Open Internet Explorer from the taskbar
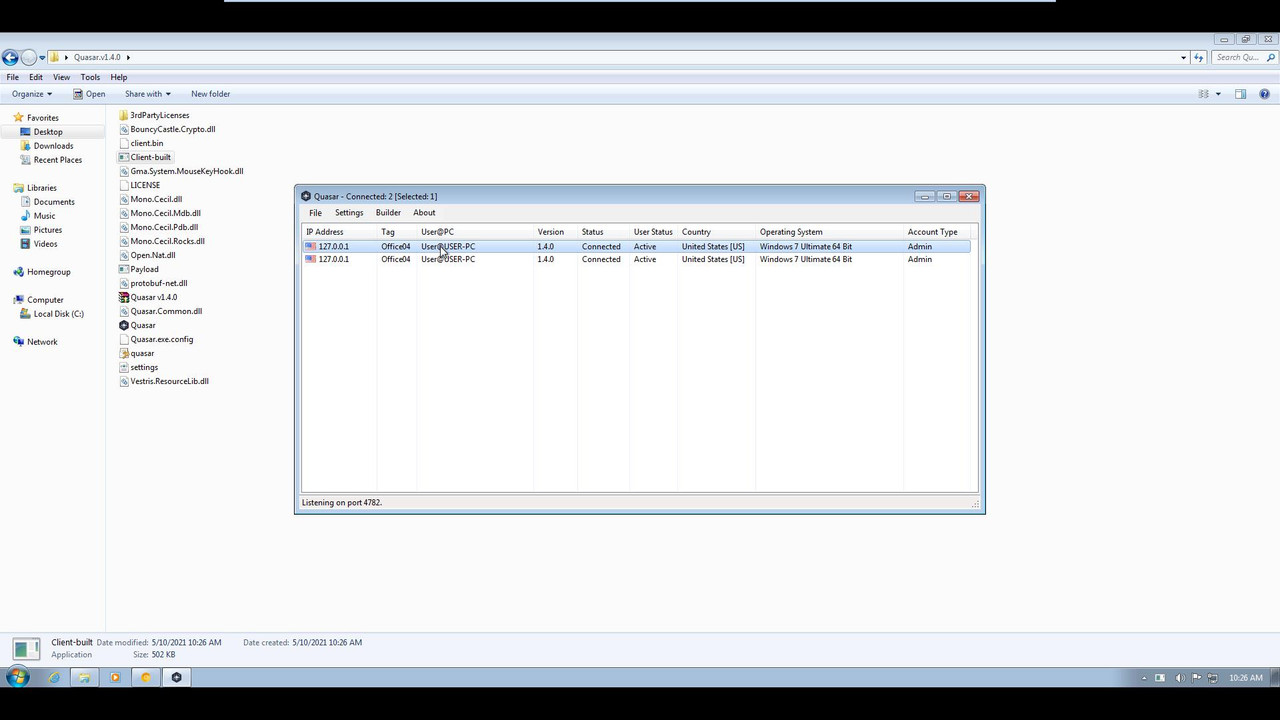 coord(54,677)
